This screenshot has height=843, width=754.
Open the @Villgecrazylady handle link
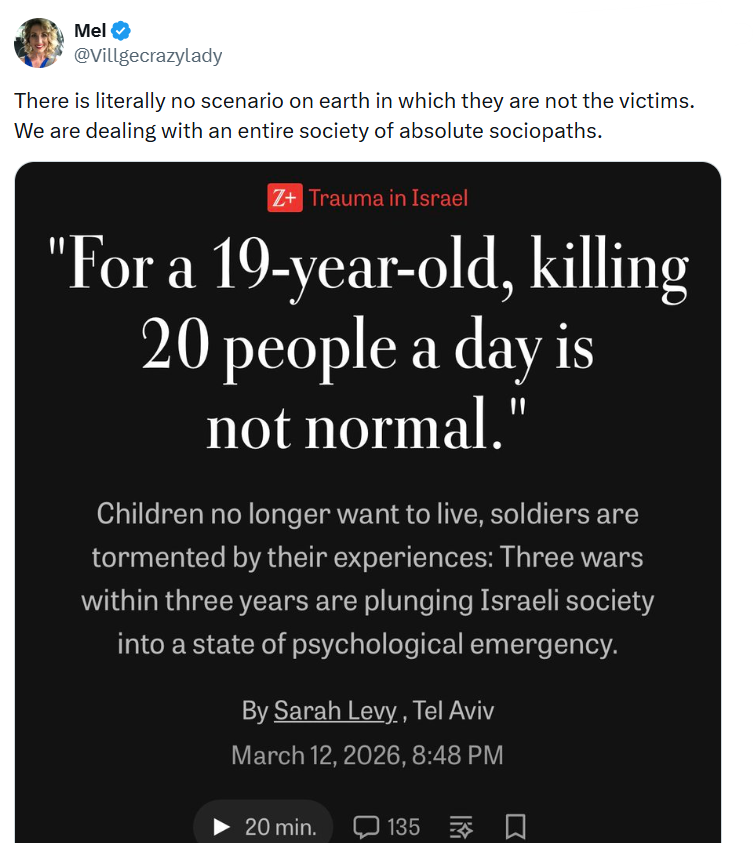148,55
